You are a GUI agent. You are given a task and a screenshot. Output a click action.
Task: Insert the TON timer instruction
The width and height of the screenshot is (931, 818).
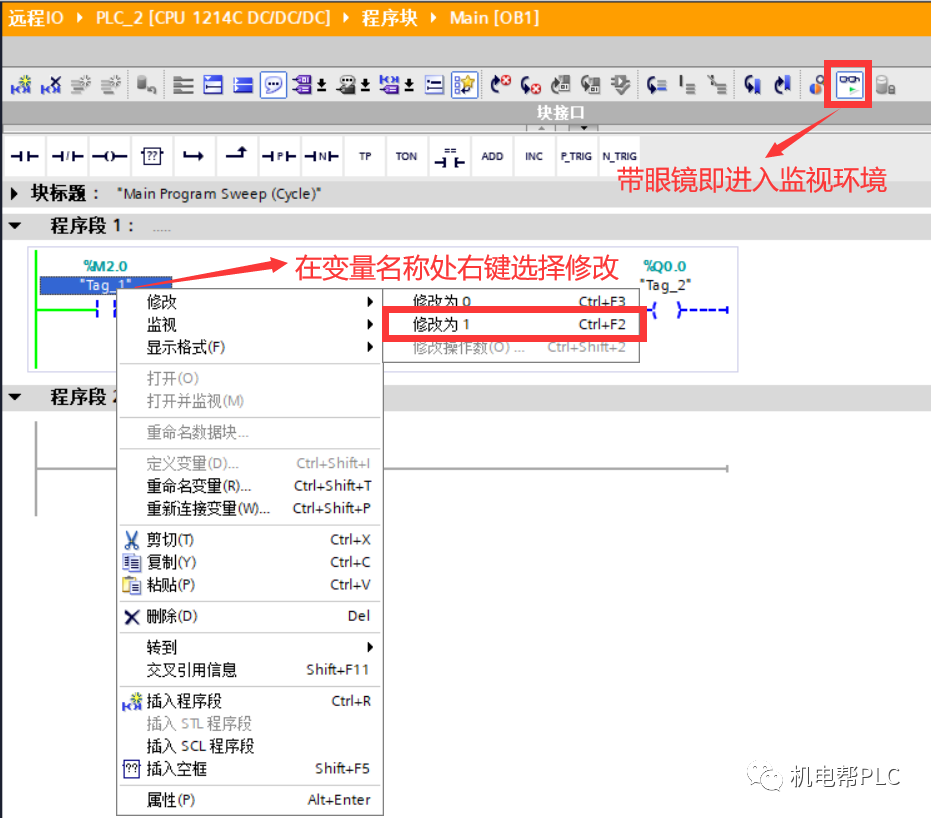coord(406,156)
